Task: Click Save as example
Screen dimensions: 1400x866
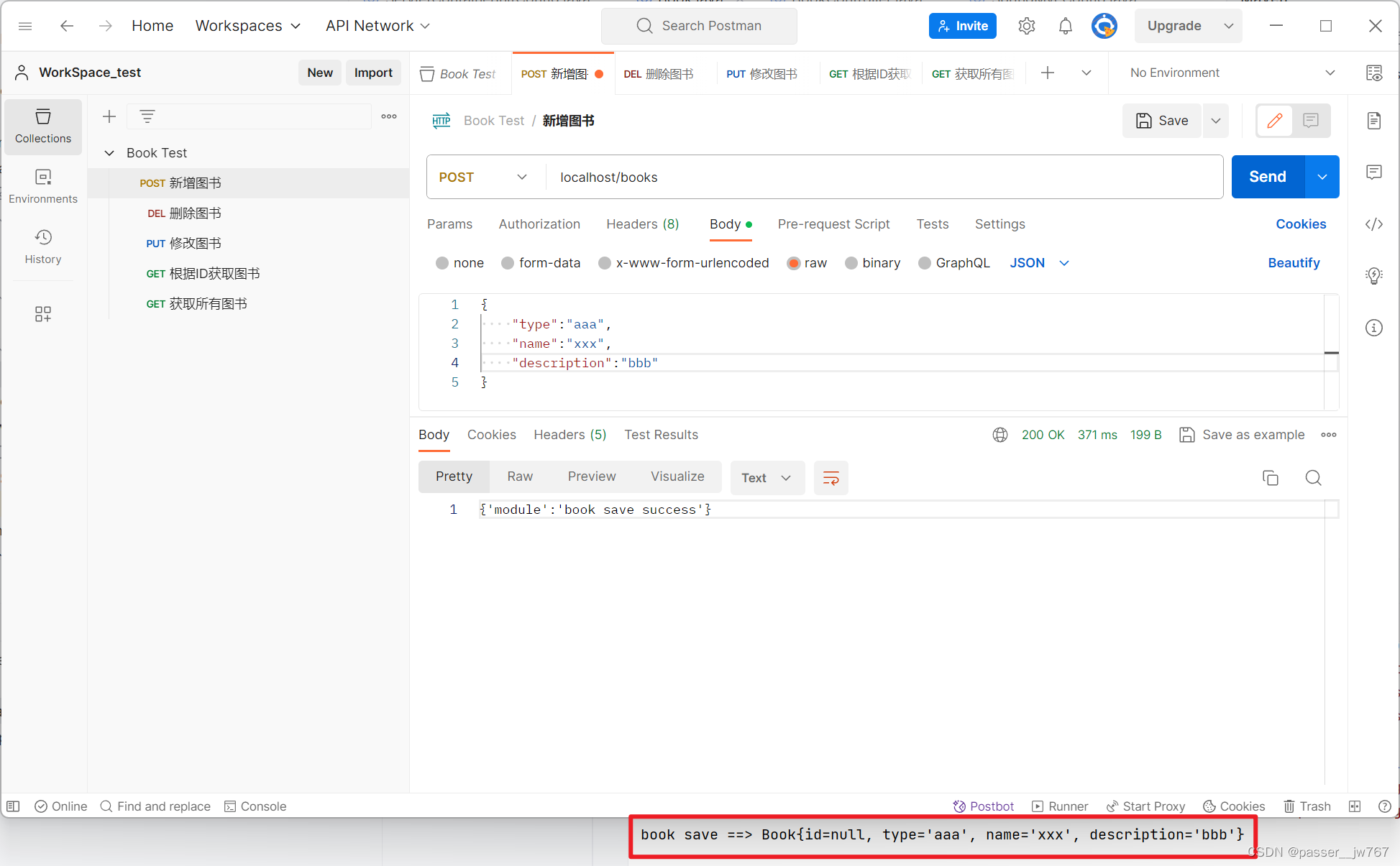Action: pos(1243,435)
